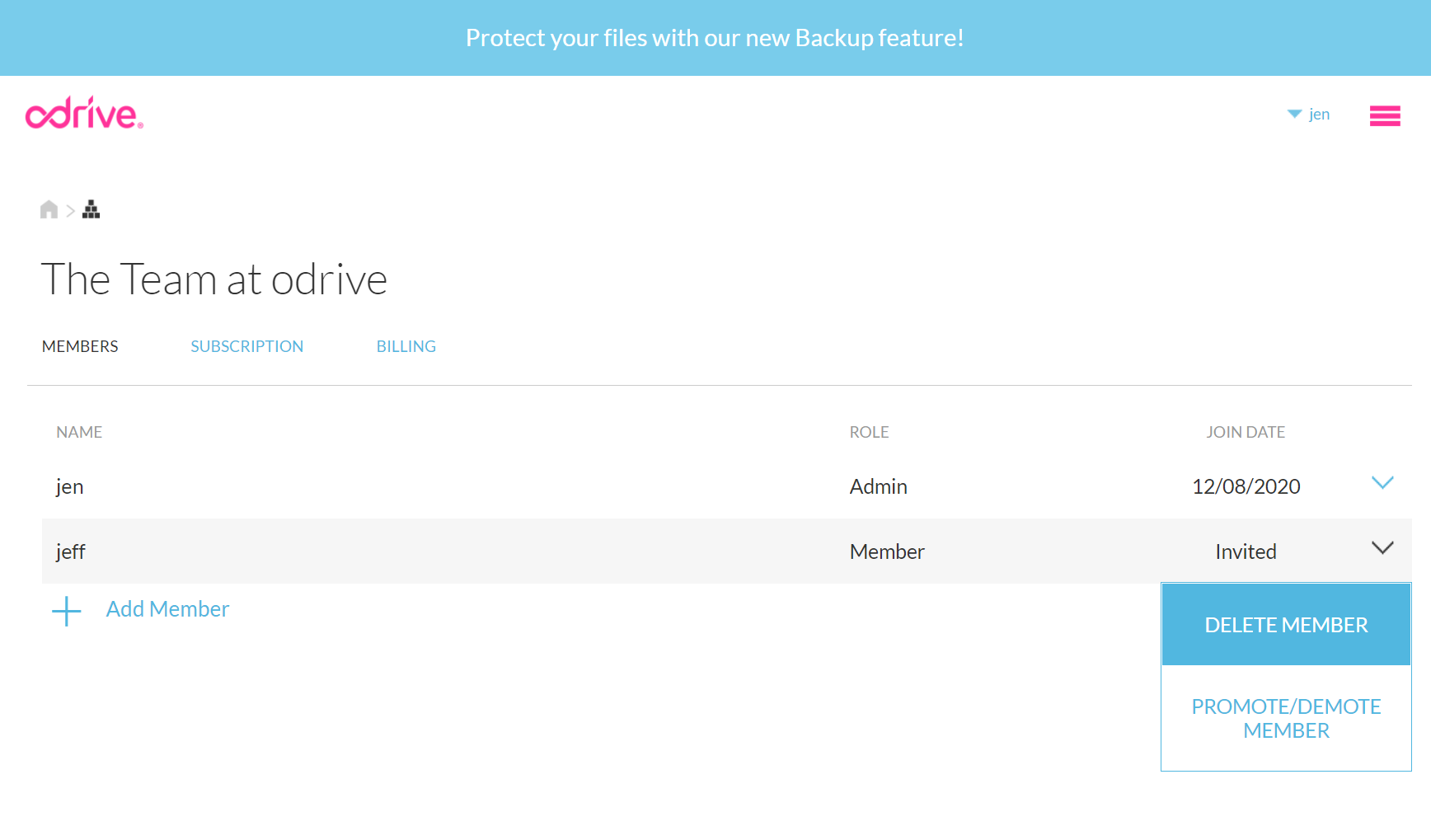Image resolution: width=1431 pixels, height=840 pixels.
Task: Collapse the options chevron for jeff row
Action: click(1382, 548)
